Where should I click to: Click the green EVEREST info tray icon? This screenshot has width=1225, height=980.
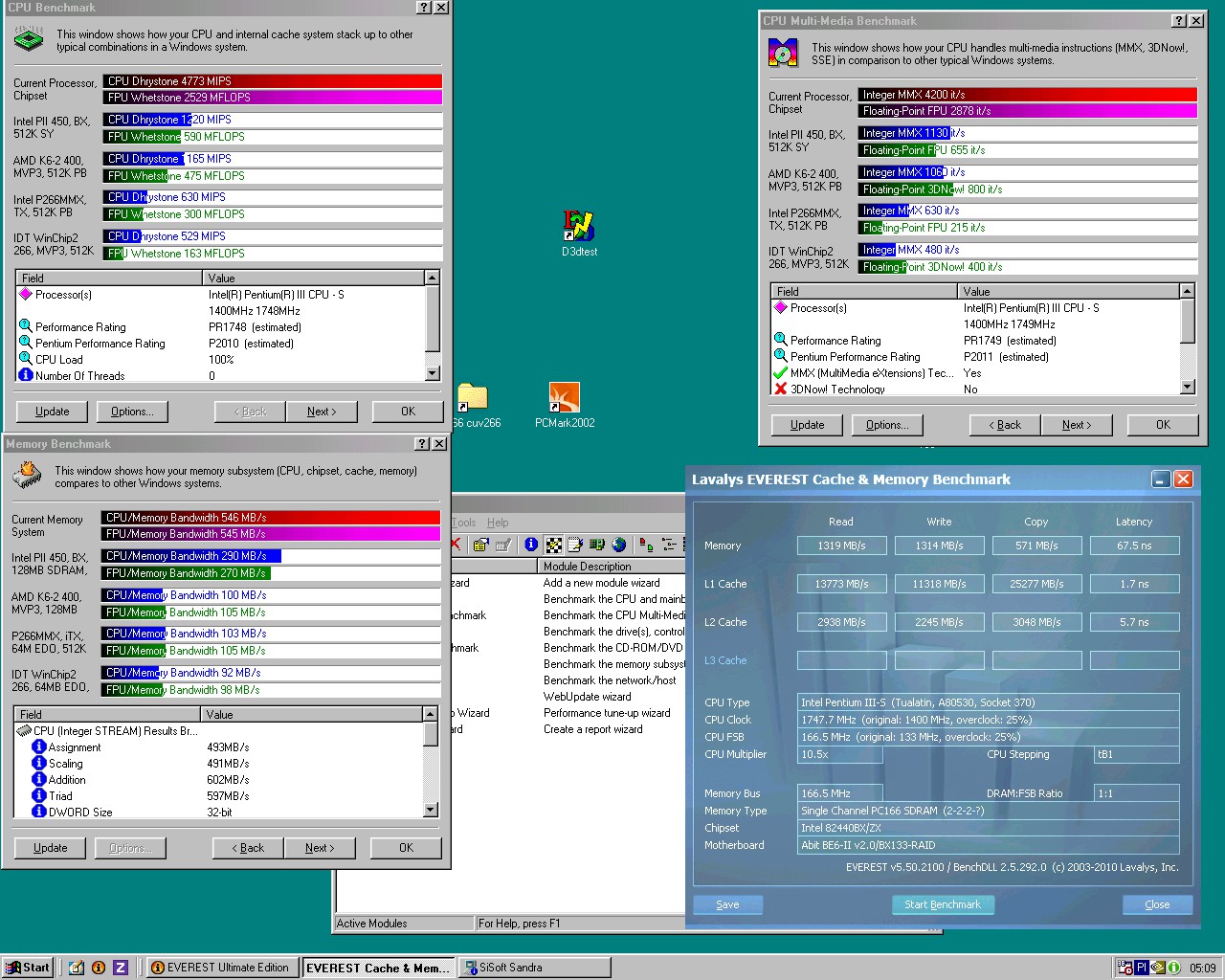coord(1173,968)
